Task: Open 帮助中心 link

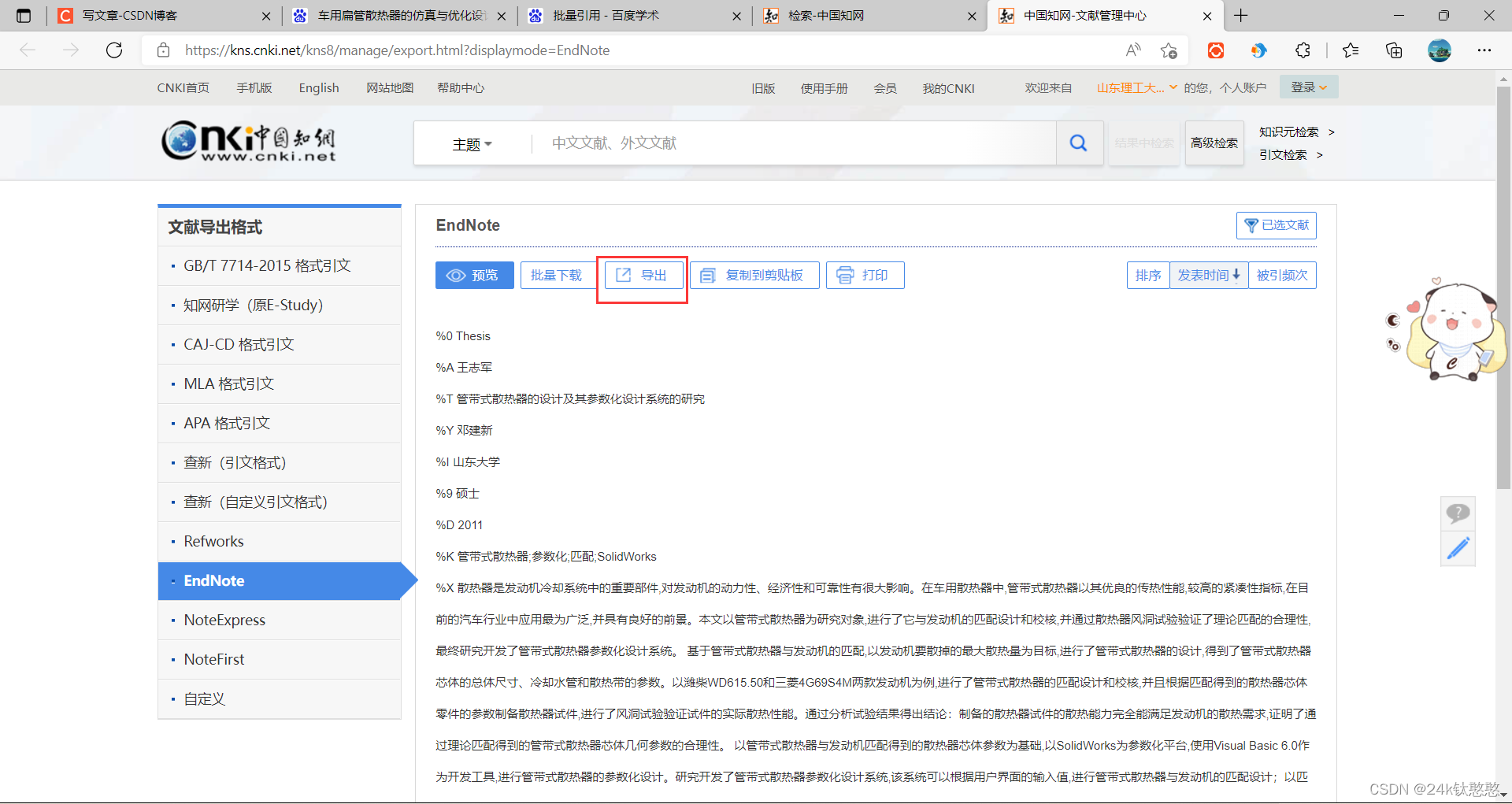Action: click(x=461, y=87)
